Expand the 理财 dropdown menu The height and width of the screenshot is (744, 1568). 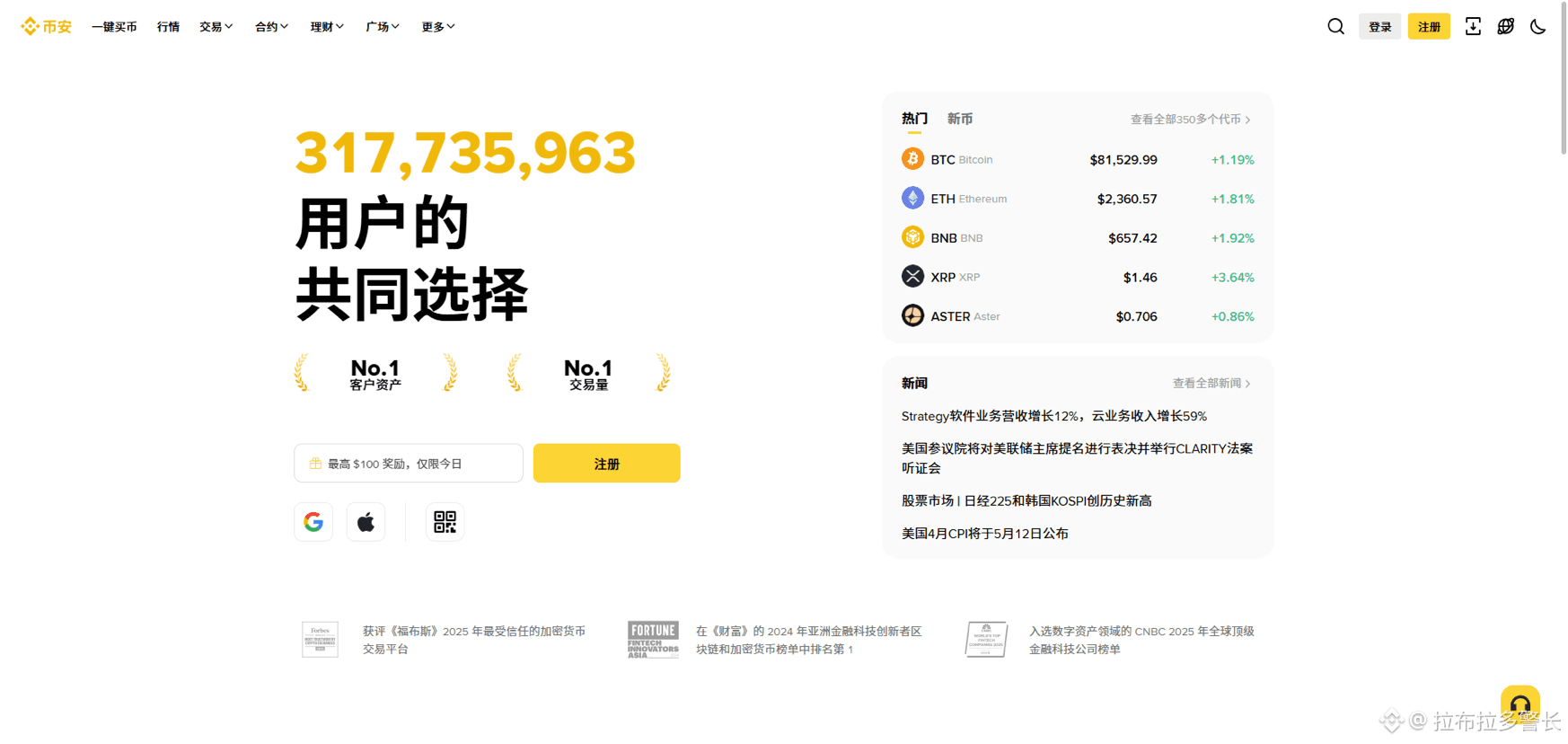(x=328, y=27)
